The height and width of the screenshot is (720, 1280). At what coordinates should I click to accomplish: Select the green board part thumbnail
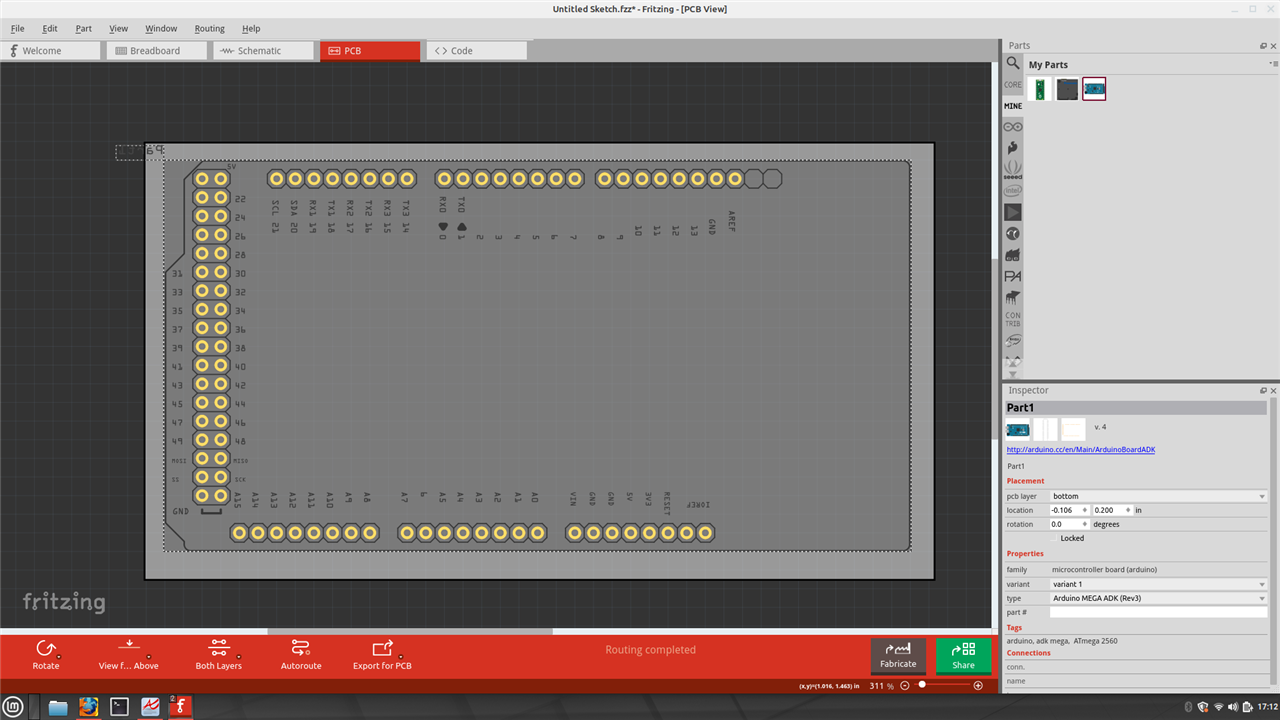point(1041,89)
